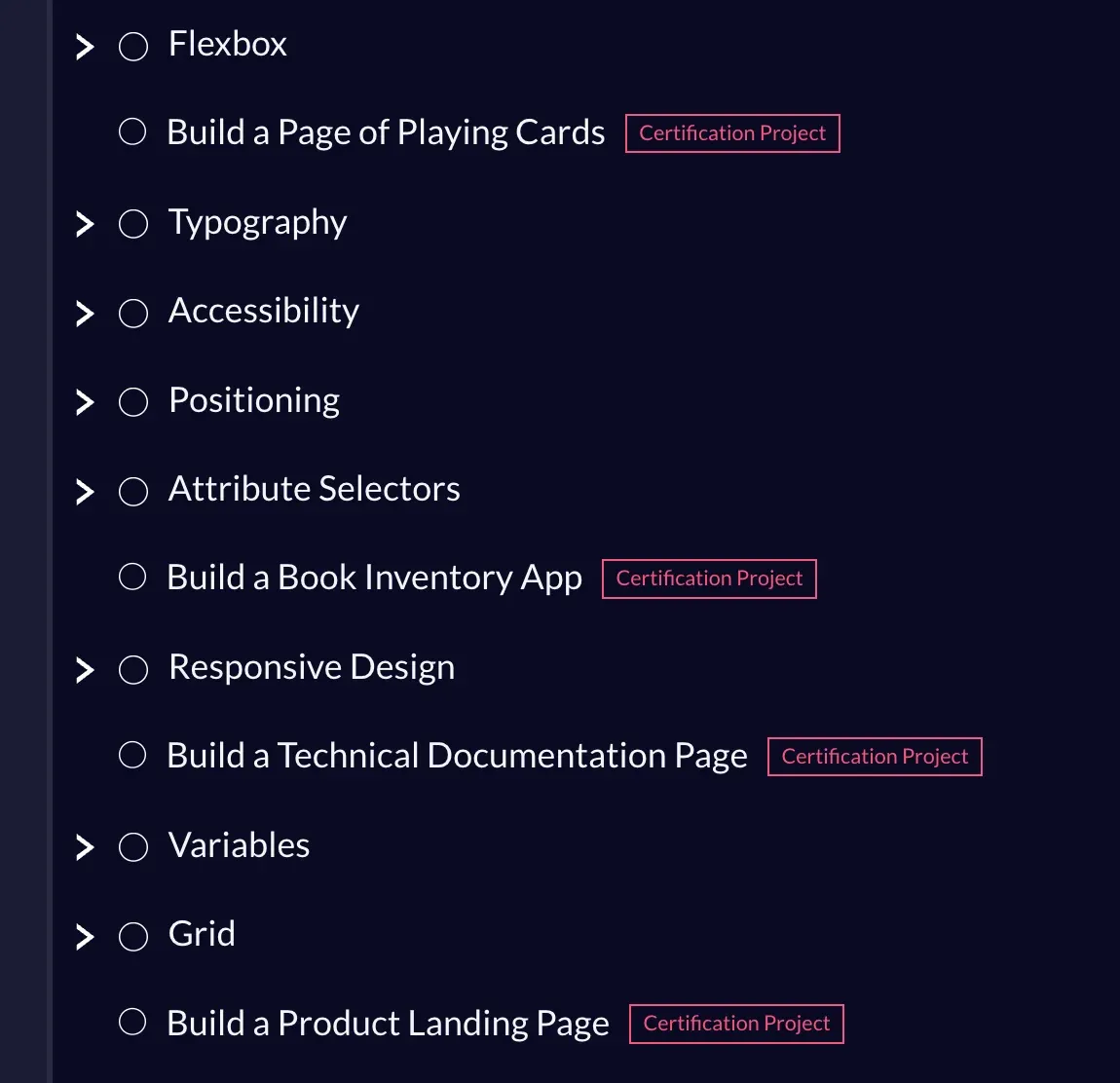Click the completion circle beside Flexbox
Viewport: 1120px width, 1083px height.
(133, 46)
